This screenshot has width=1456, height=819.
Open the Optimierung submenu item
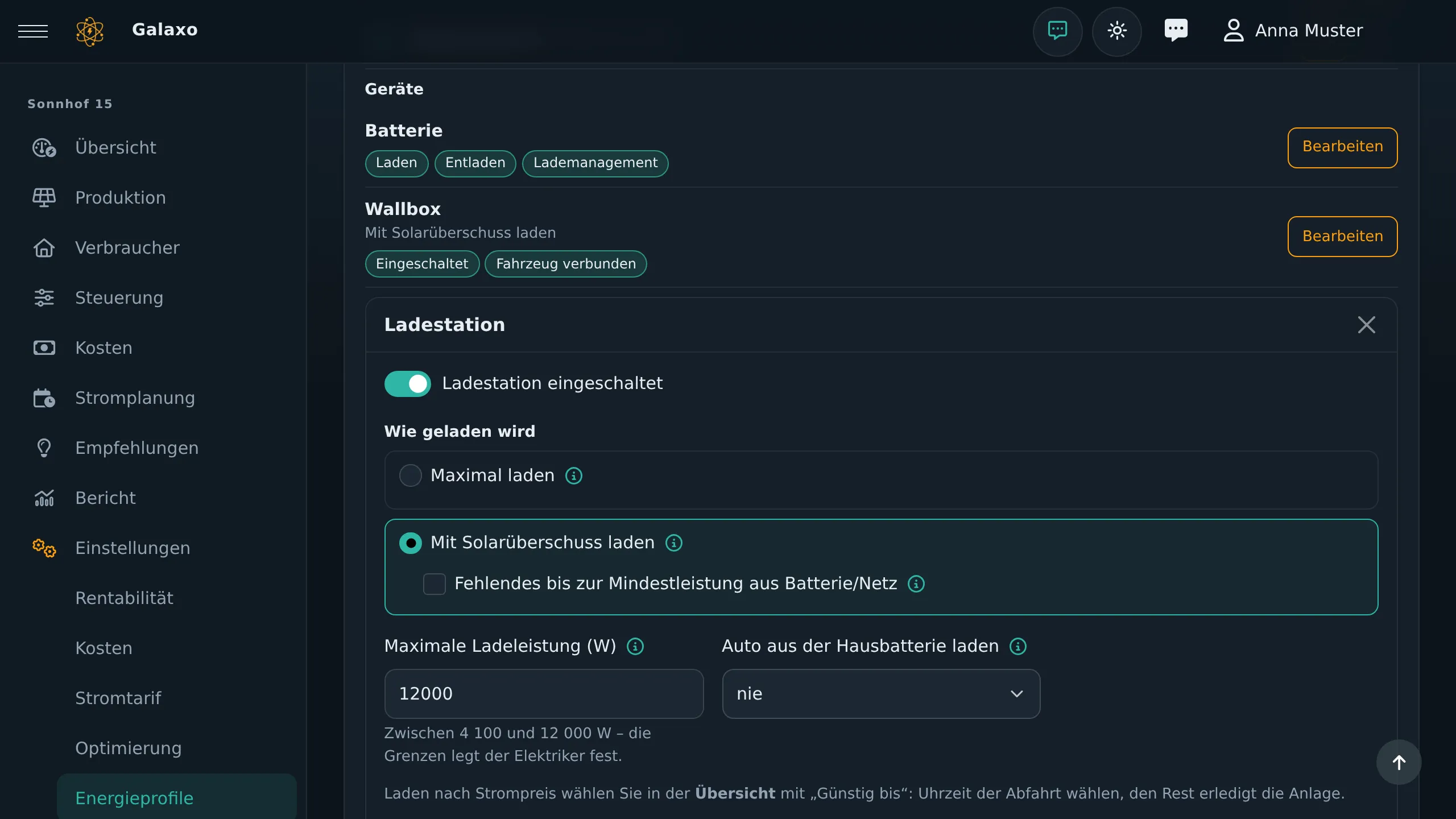[129, 748]
